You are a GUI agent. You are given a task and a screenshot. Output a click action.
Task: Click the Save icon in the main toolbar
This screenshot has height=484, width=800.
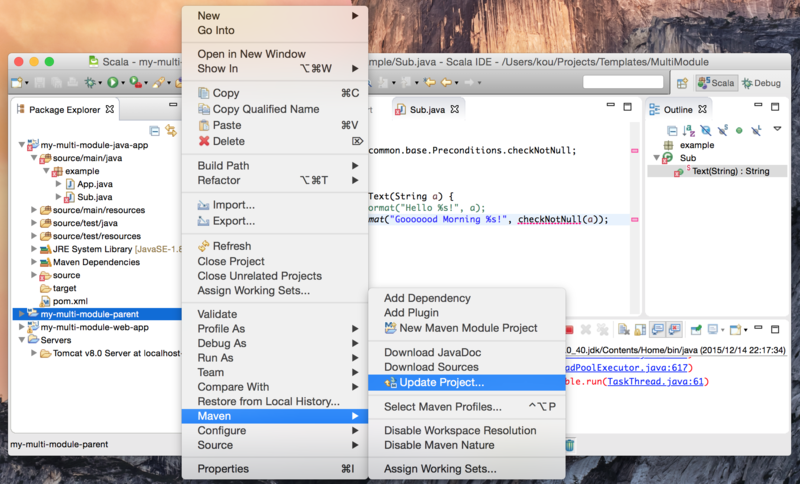tap(40, 82)
